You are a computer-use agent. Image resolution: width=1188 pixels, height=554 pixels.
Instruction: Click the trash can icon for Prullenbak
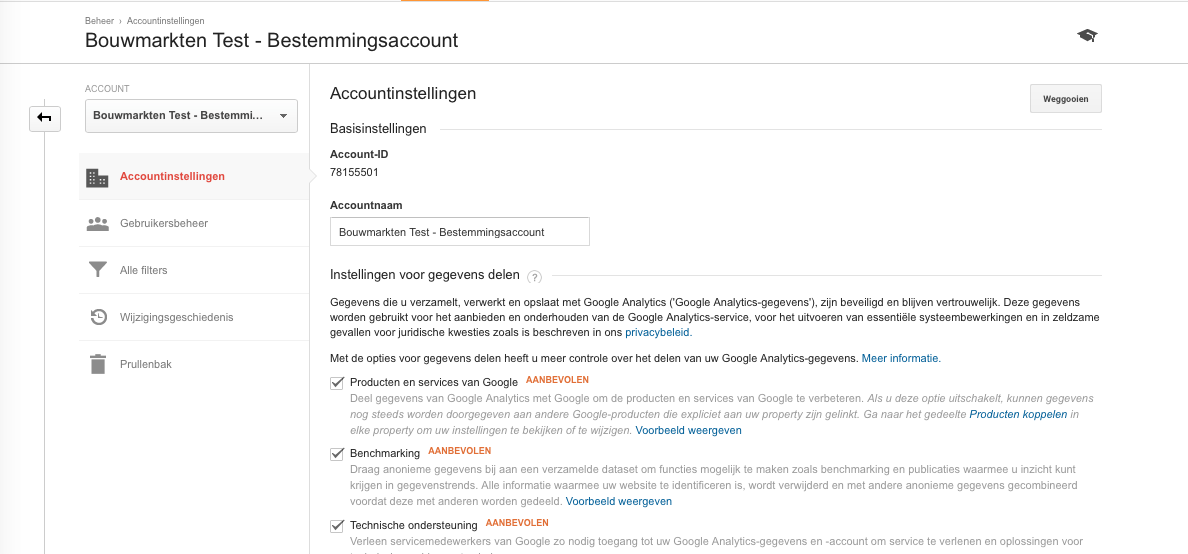tap(98, 364)
